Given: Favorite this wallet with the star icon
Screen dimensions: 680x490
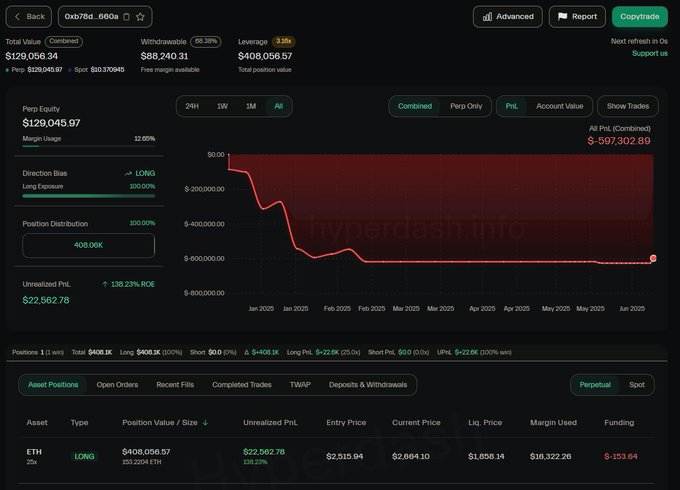Looking at the screenshot, I should (x=140, y=17).
